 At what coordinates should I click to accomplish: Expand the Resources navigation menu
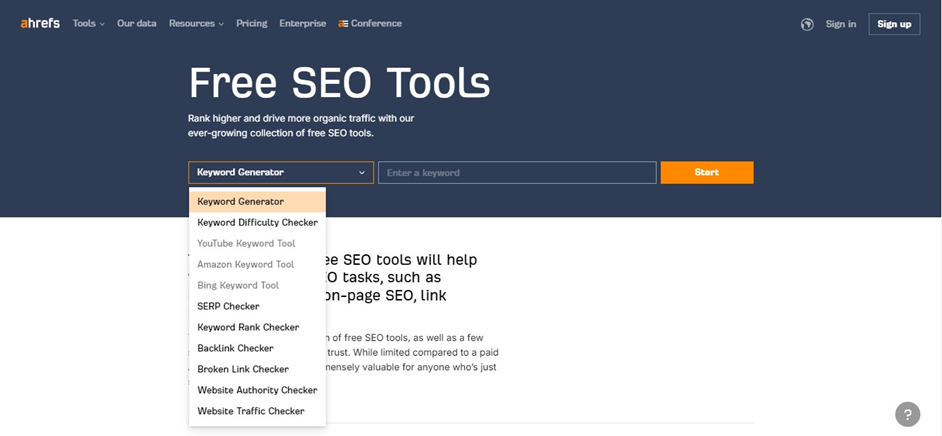[x=196, y=24]
